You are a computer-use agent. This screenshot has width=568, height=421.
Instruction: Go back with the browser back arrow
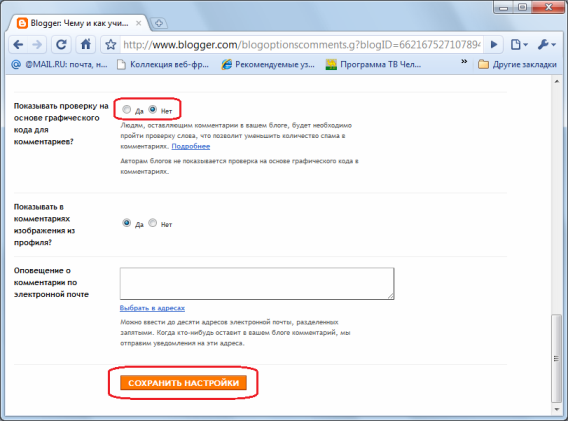18,45
